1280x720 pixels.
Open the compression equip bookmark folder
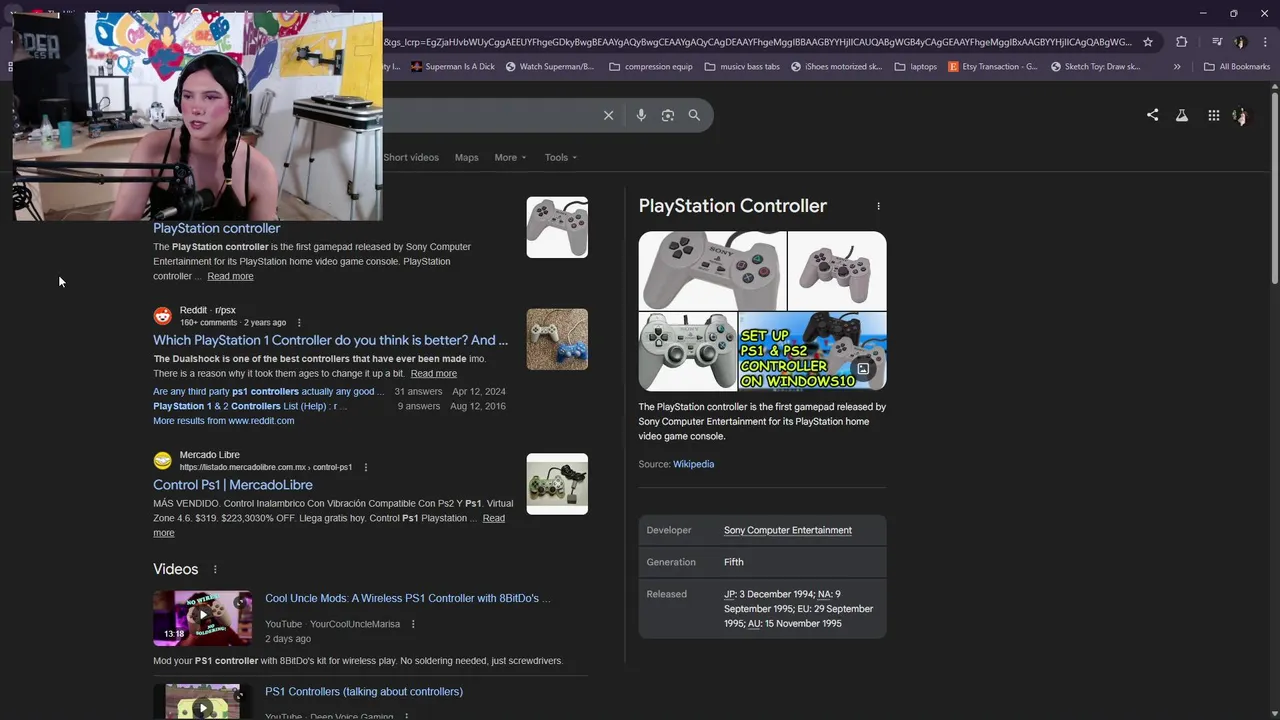point(650,67)
